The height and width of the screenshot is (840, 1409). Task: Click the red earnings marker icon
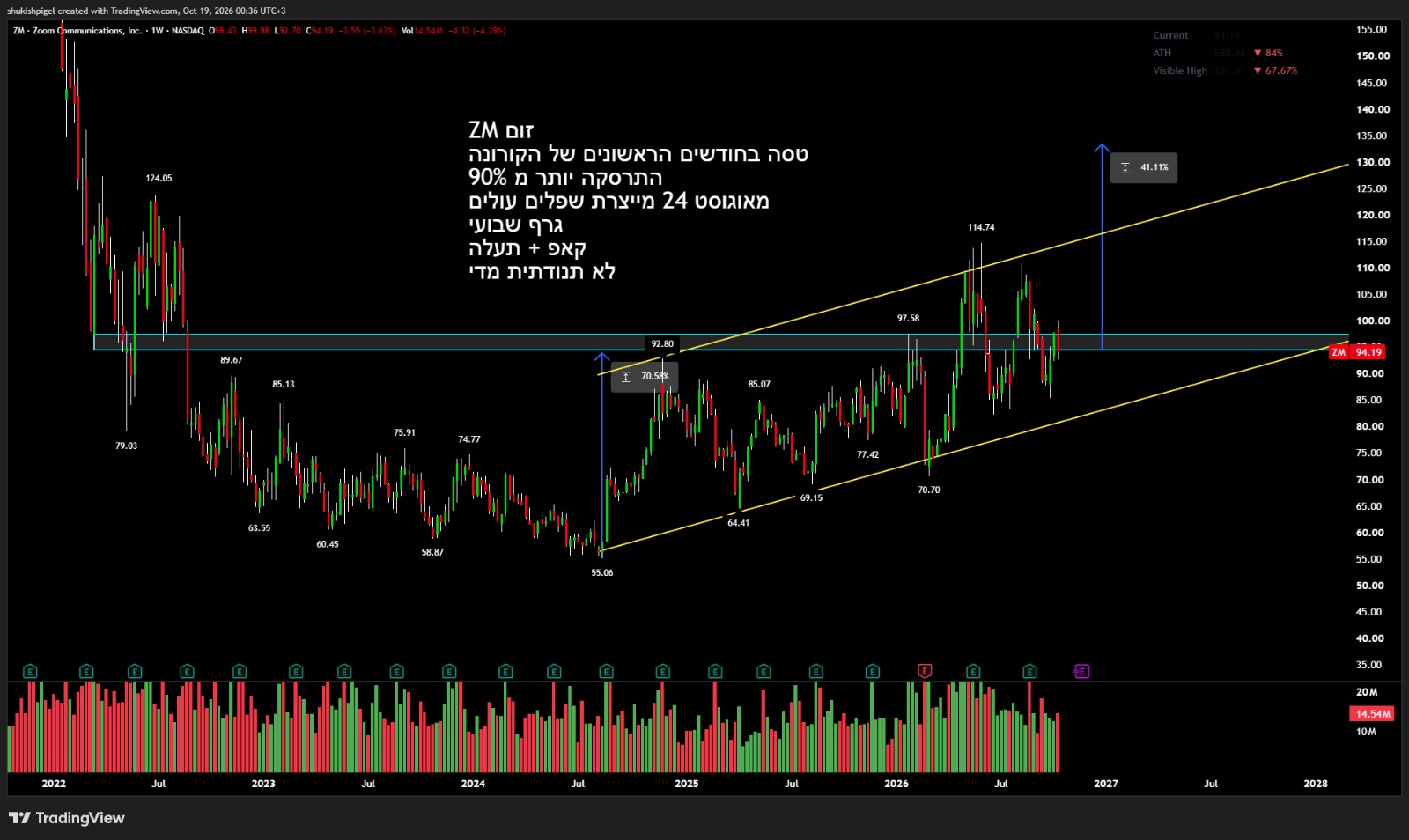pos(925,671)
